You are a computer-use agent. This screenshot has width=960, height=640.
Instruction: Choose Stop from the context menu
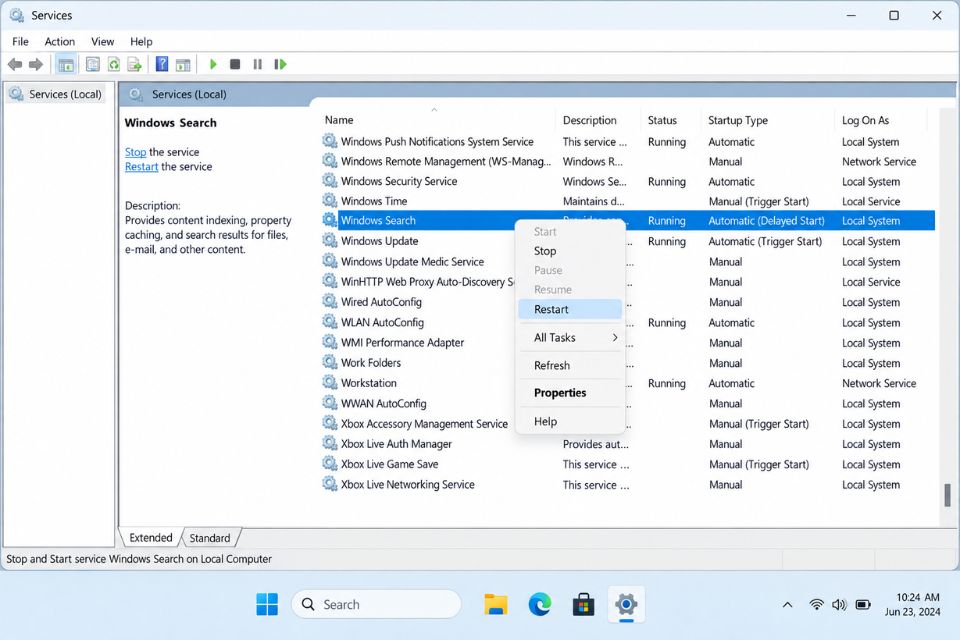(x=570, y=250)
